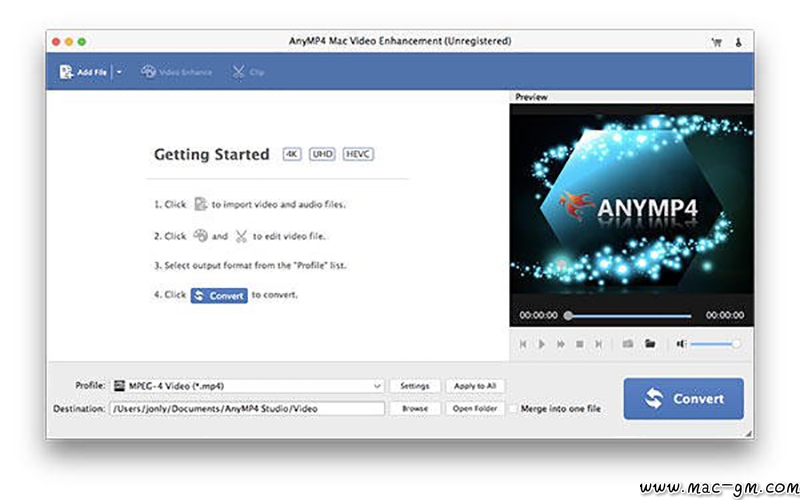Jump to previous frame in preview

click(x=523, y=344)
